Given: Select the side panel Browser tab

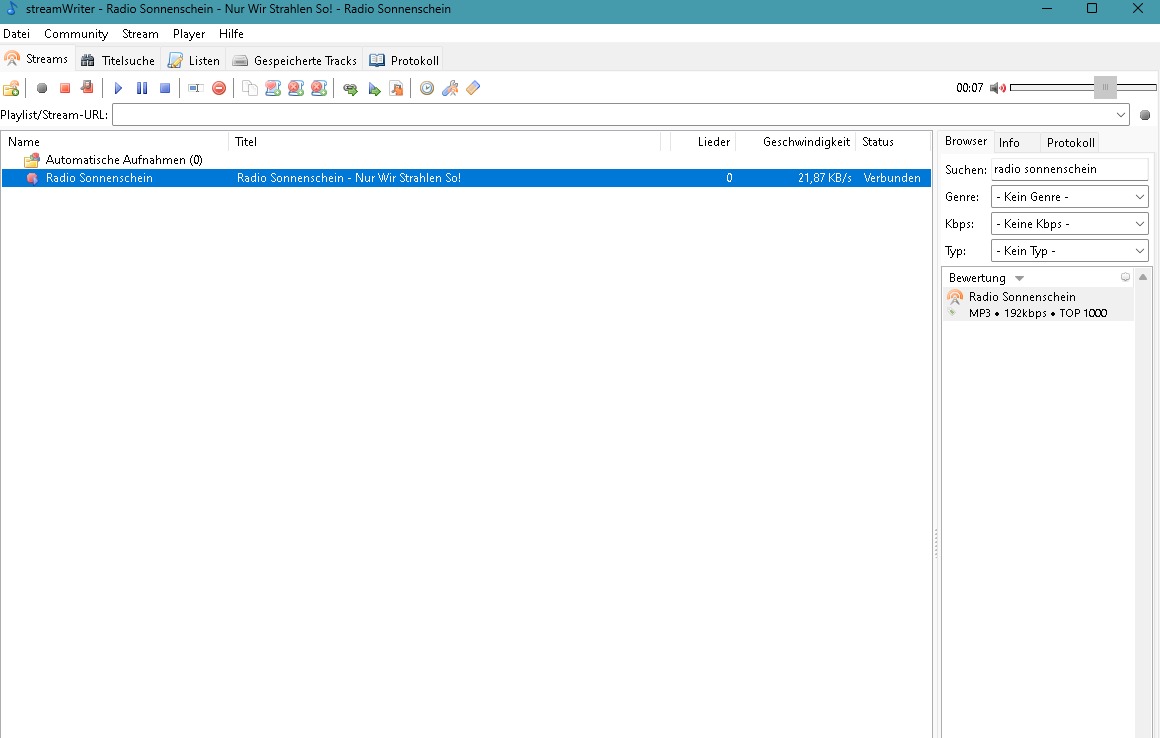Looking at the screenshot, I should pyautogui.click(x=965, y=141).
